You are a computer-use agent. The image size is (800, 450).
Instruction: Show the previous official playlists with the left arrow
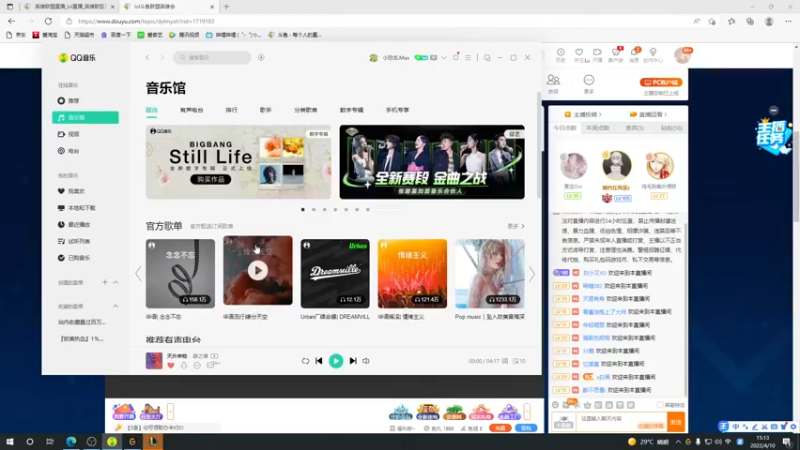point(138,274)
